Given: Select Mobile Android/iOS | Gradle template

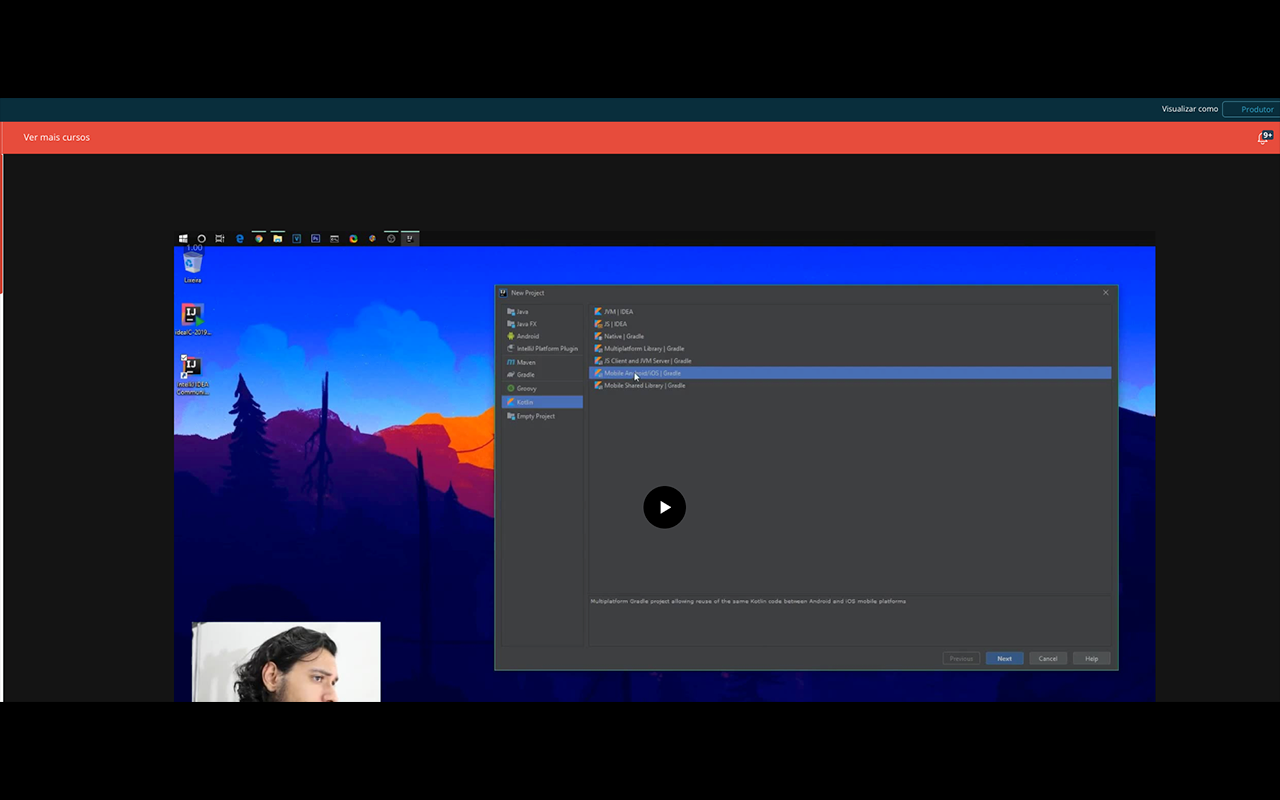Looking at the screenshot, I should 850,373.
